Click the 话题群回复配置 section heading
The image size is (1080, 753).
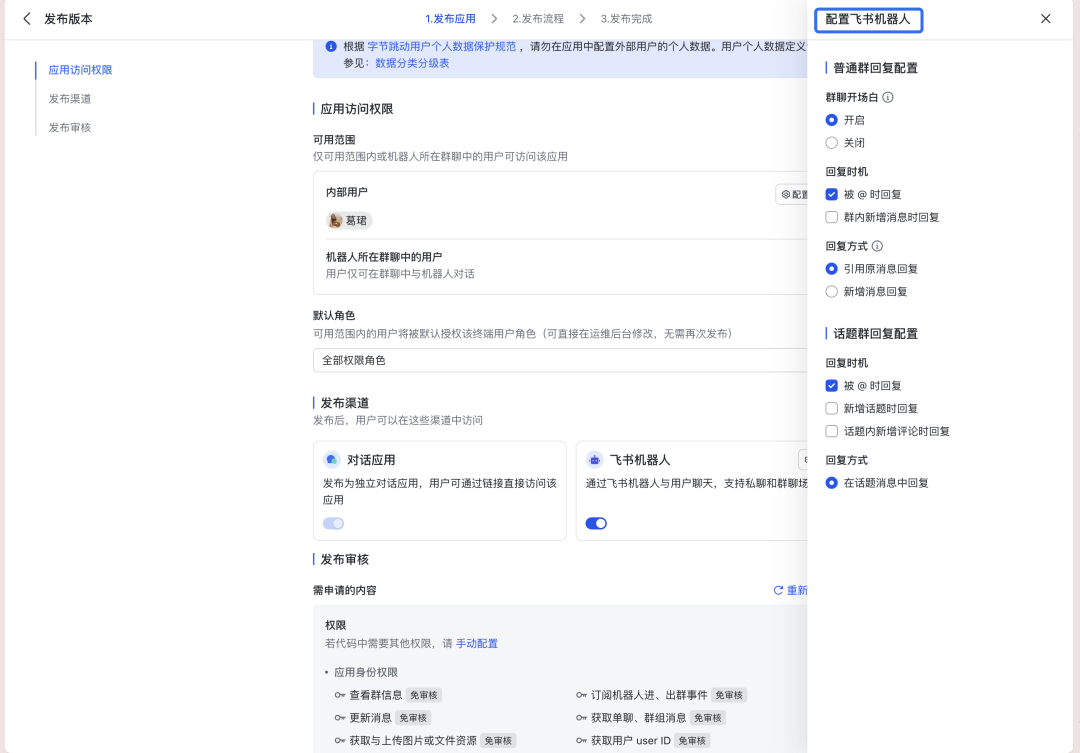click(875, 333)
